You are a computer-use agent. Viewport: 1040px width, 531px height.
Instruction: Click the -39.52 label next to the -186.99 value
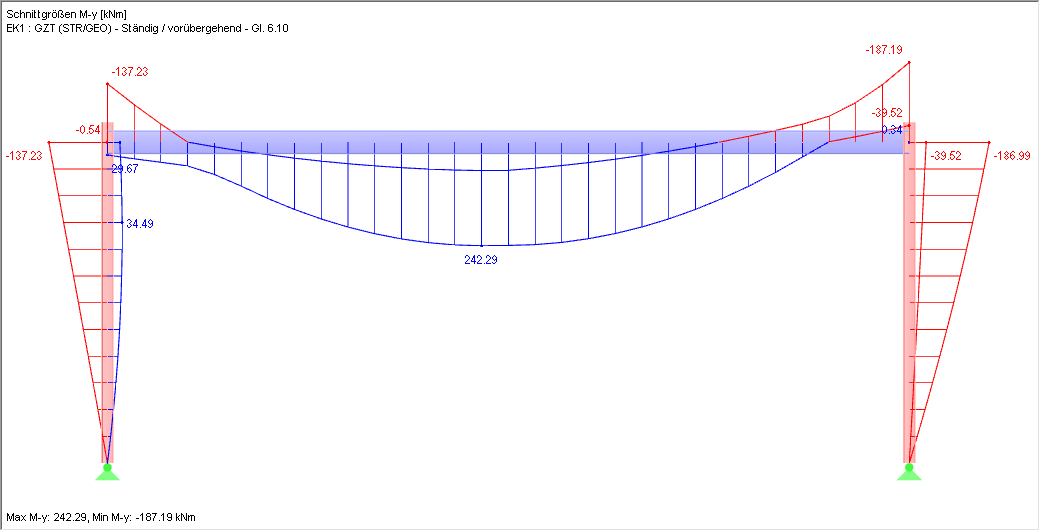(946, 156)
